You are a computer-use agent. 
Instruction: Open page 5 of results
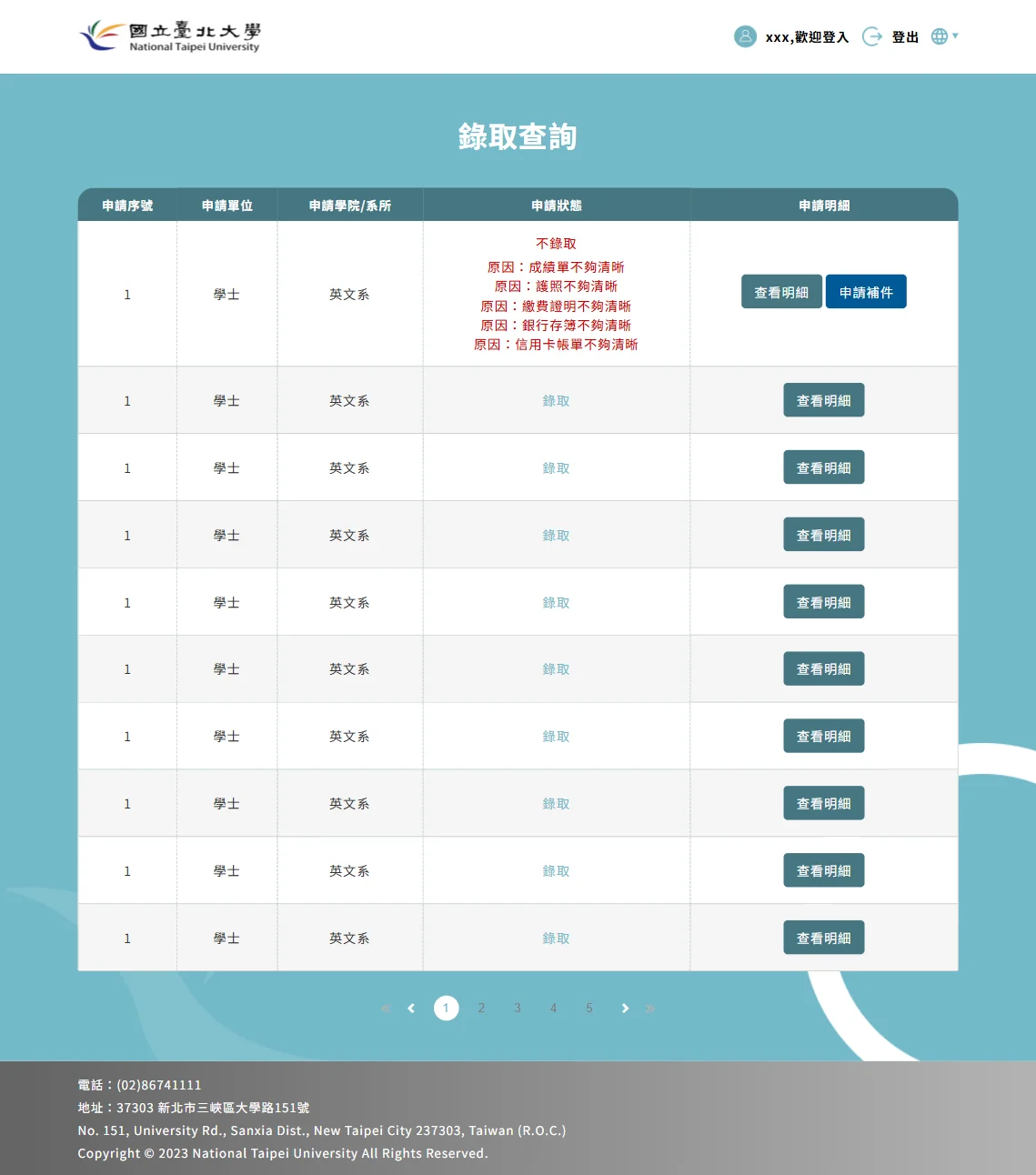point(589,1009)
